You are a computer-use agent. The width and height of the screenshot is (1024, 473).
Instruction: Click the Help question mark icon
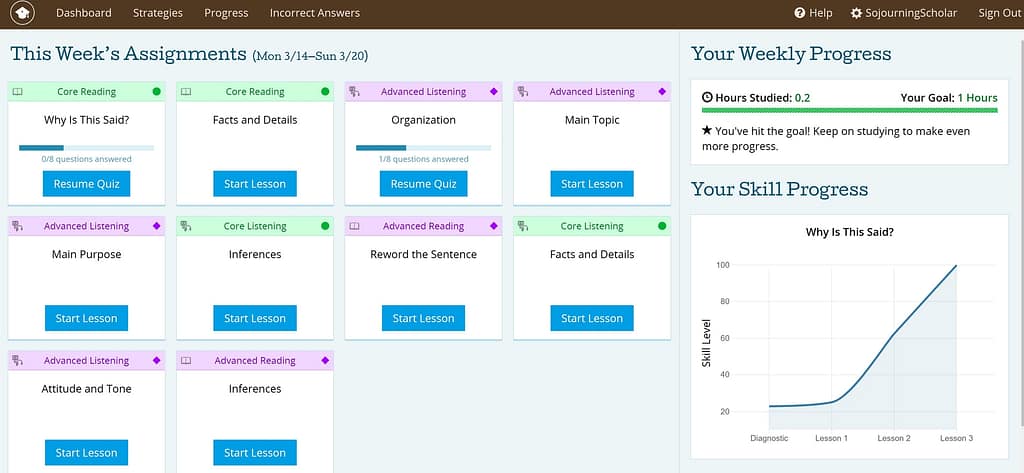click(800, 13)
